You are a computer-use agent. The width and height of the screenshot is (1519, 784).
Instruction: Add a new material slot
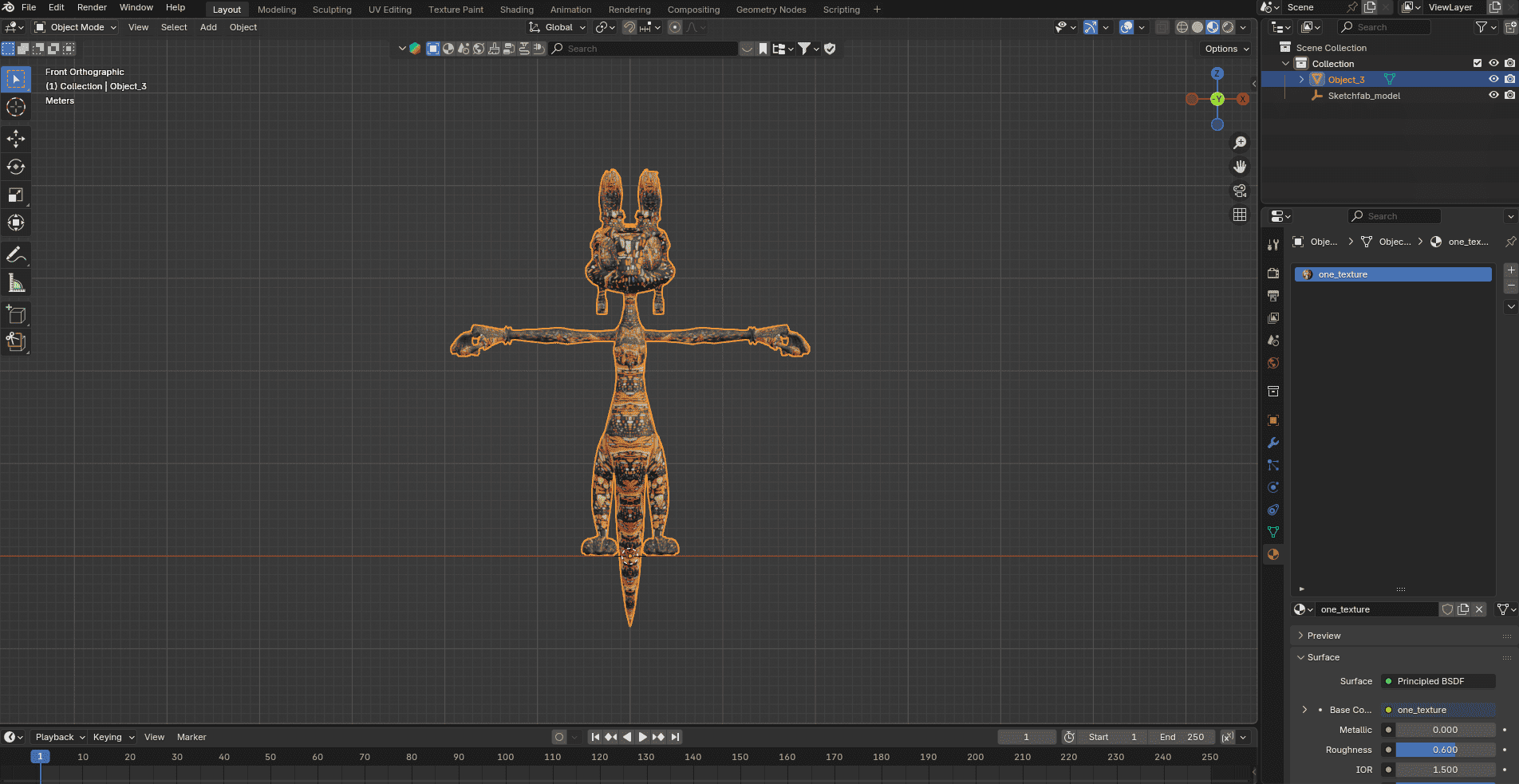point(1510,270)
